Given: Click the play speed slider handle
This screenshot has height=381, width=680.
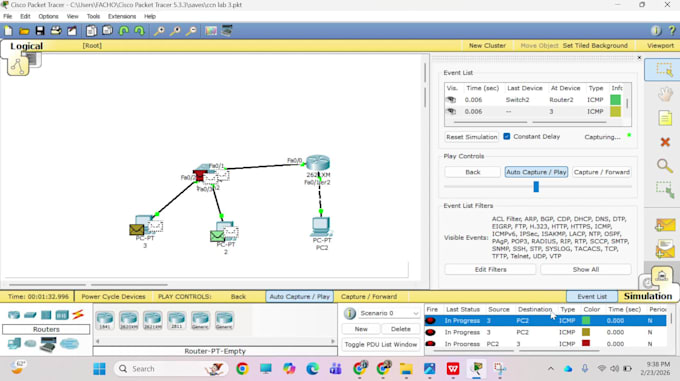Looking at the screenshot, I should 536,187.
